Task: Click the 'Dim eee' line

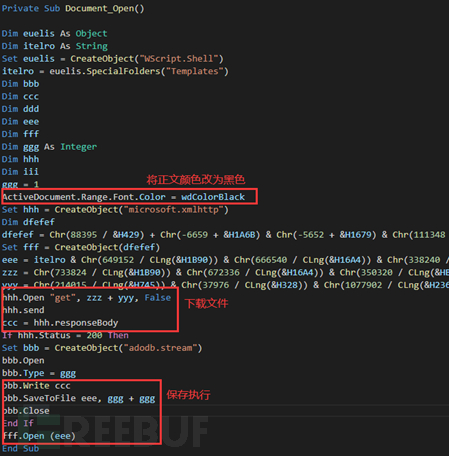Action: pos(21,122)
